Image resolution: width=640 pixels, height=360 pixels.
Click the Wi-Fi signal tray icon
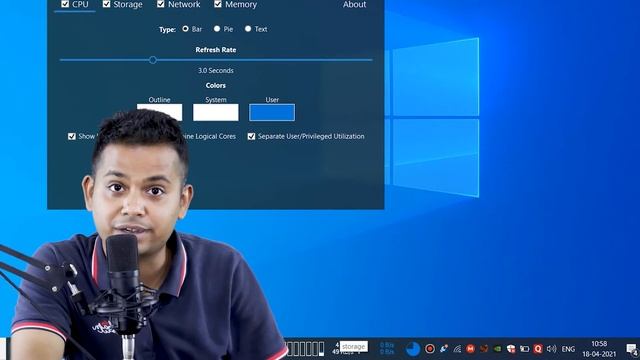click(x=457, y=349)
